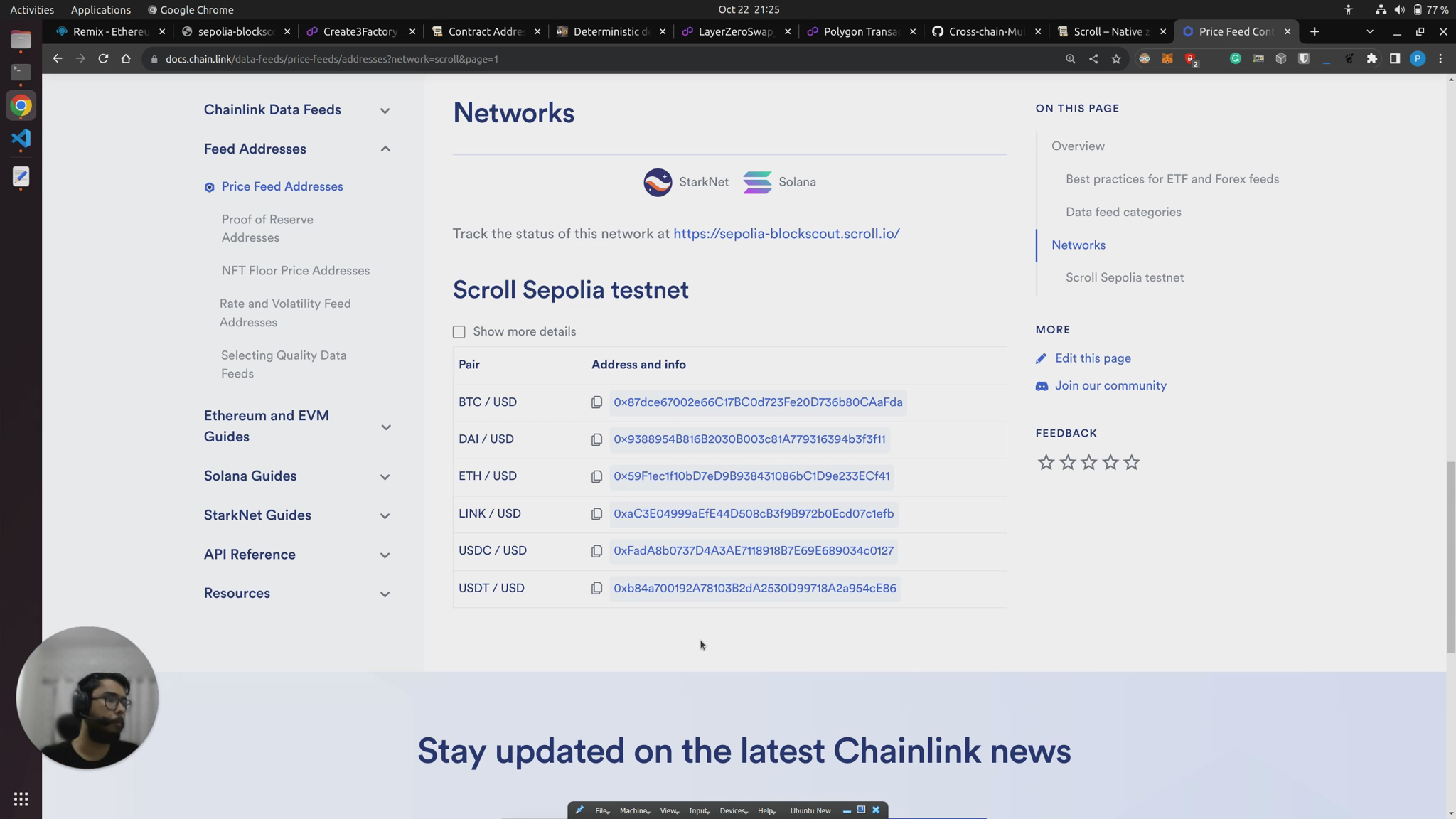
Task: Click Join our community link
Action: (1110, 386)
